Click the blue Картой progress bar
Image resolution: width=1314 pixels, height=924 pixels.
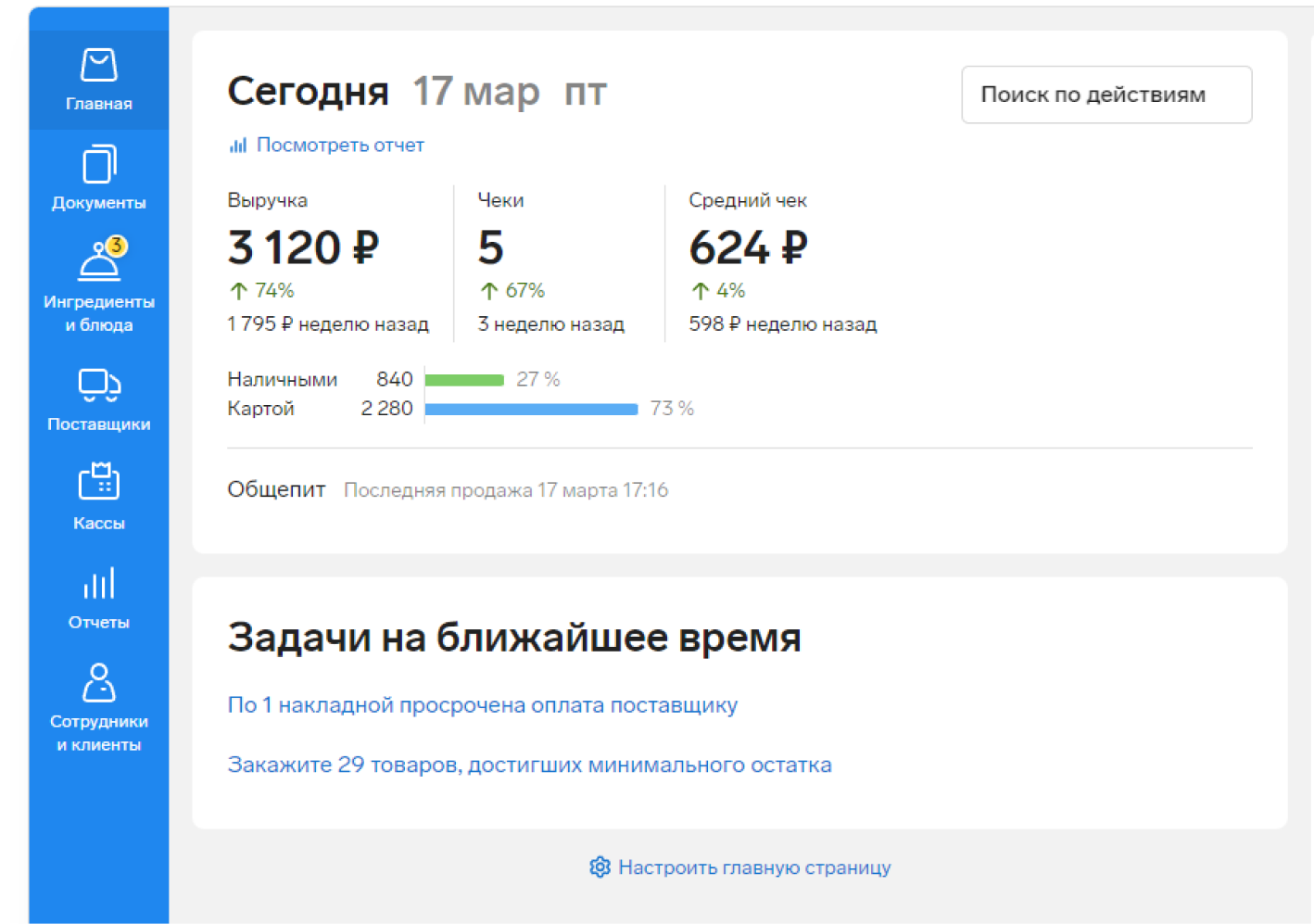(531, 409)
